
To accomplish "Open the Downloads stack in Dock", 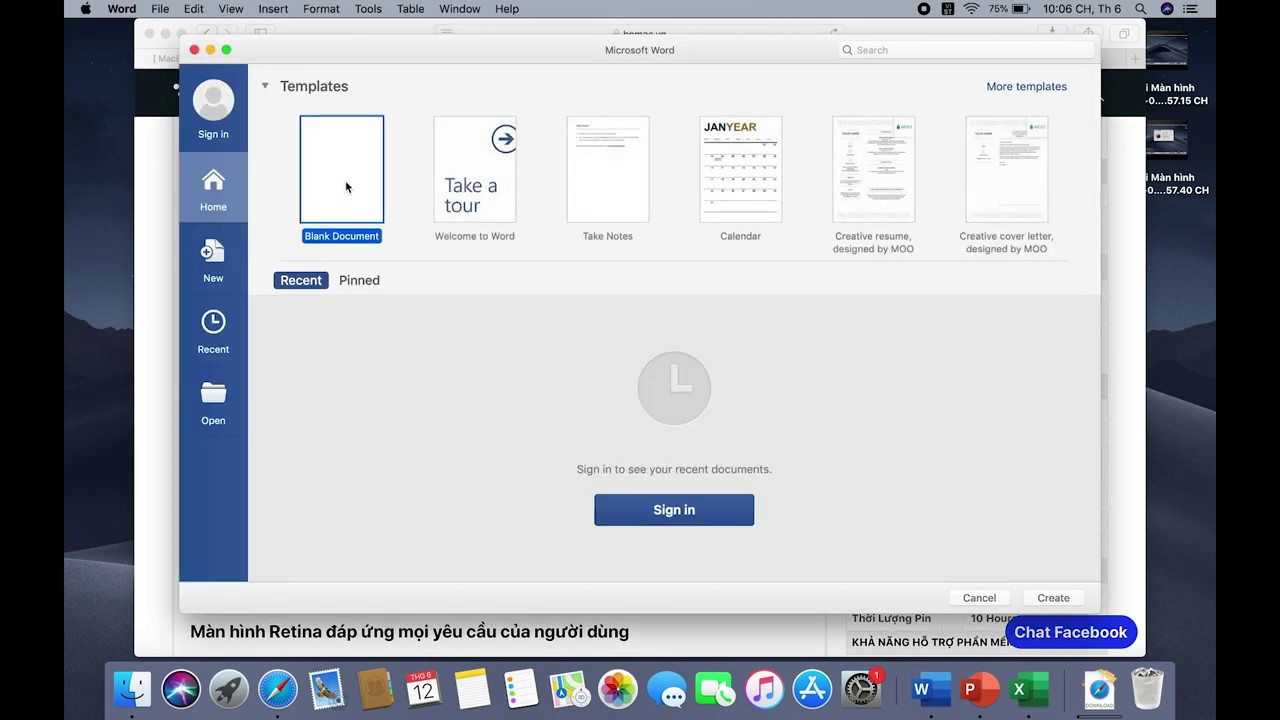I will point(1098,689).
